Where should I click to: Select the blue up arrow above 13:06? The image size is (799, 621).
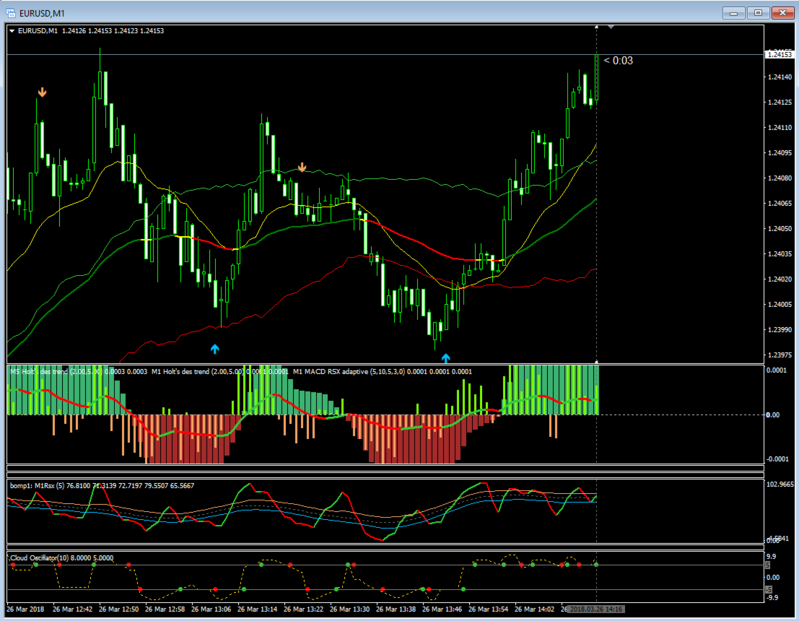coord(215,349)
